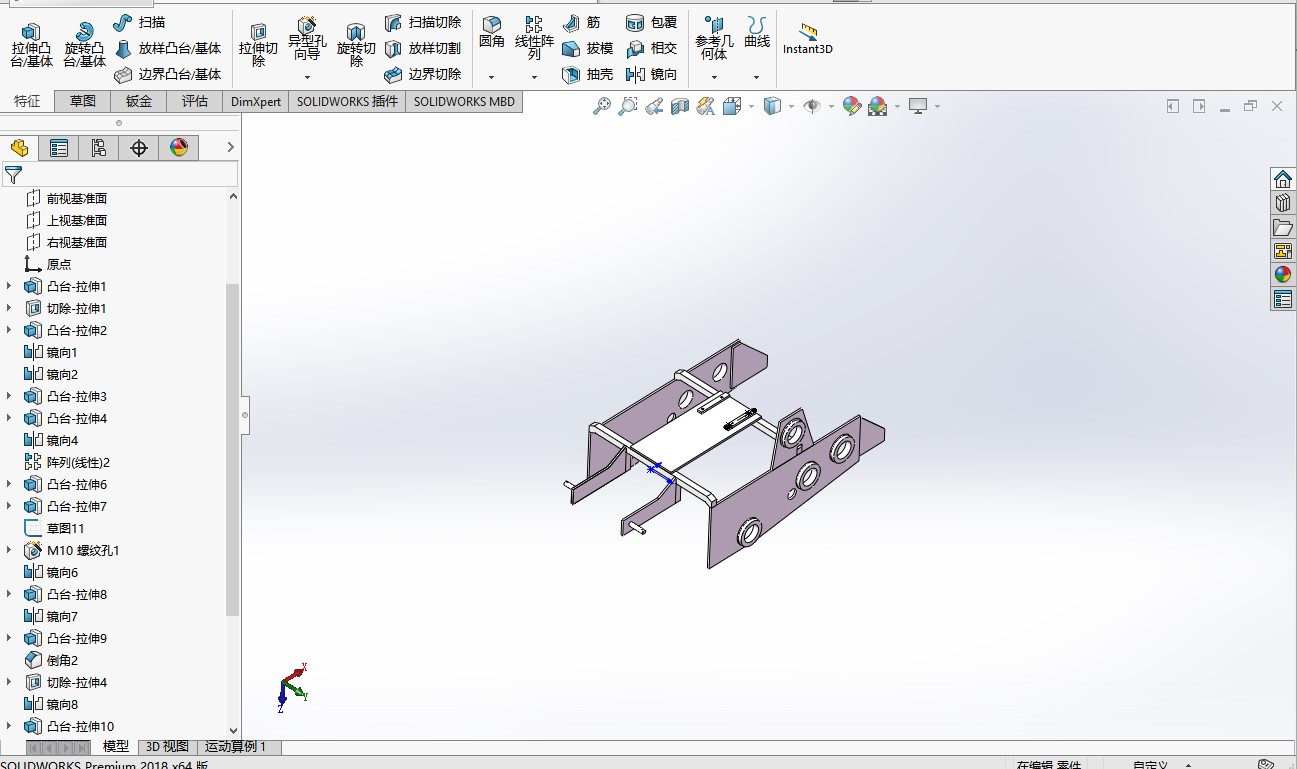Screen dimensions: 1297x769
Task: Click the 筋 rib tool
Action: (x=581, y=22)
